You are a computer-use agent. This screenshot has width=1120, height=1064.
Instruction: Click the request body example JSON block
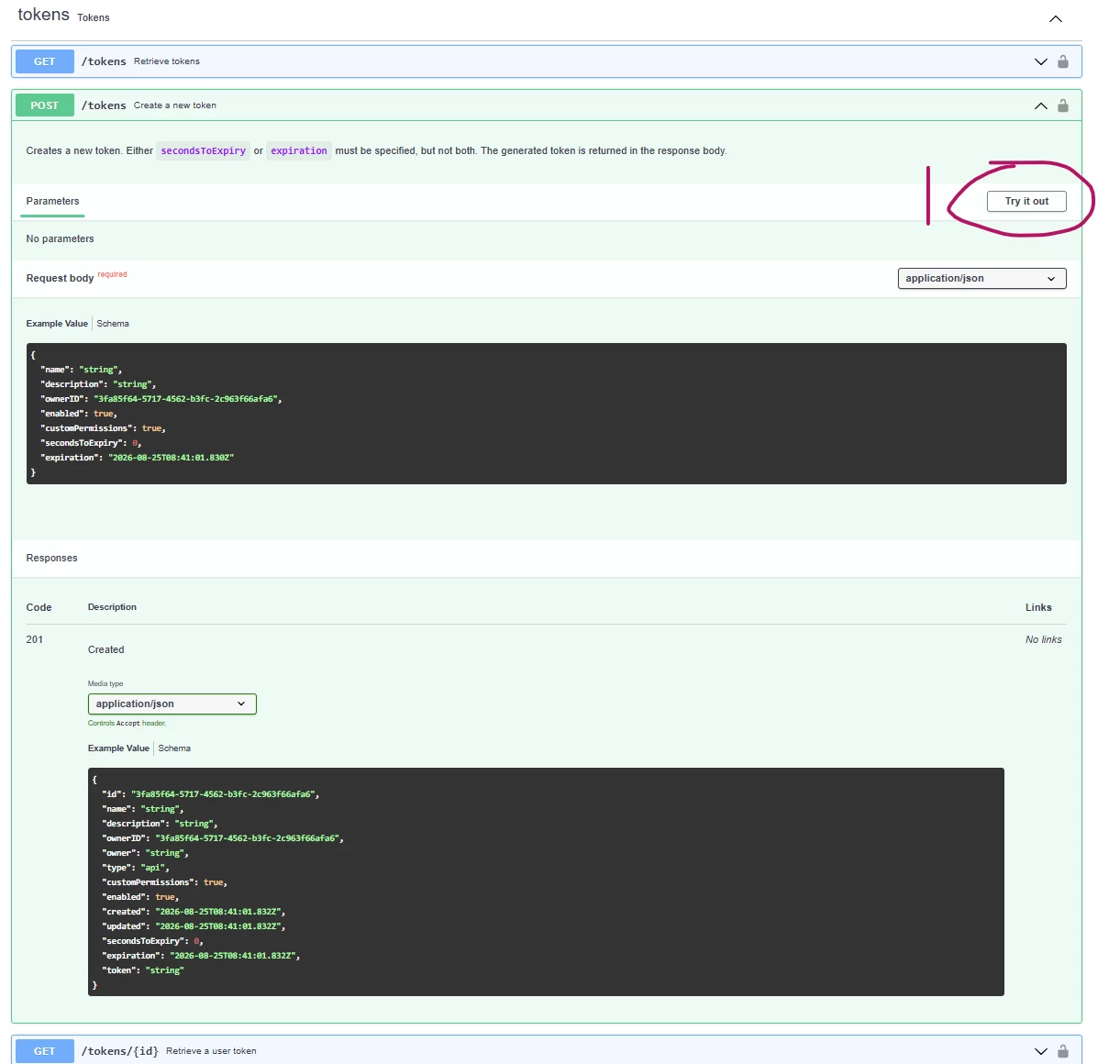click(x=546, y=414)
